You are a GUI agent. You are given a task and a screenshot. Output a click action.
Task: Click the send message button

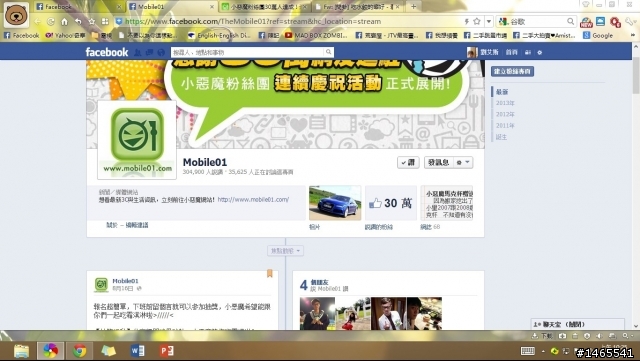click(x=438, y=163)
